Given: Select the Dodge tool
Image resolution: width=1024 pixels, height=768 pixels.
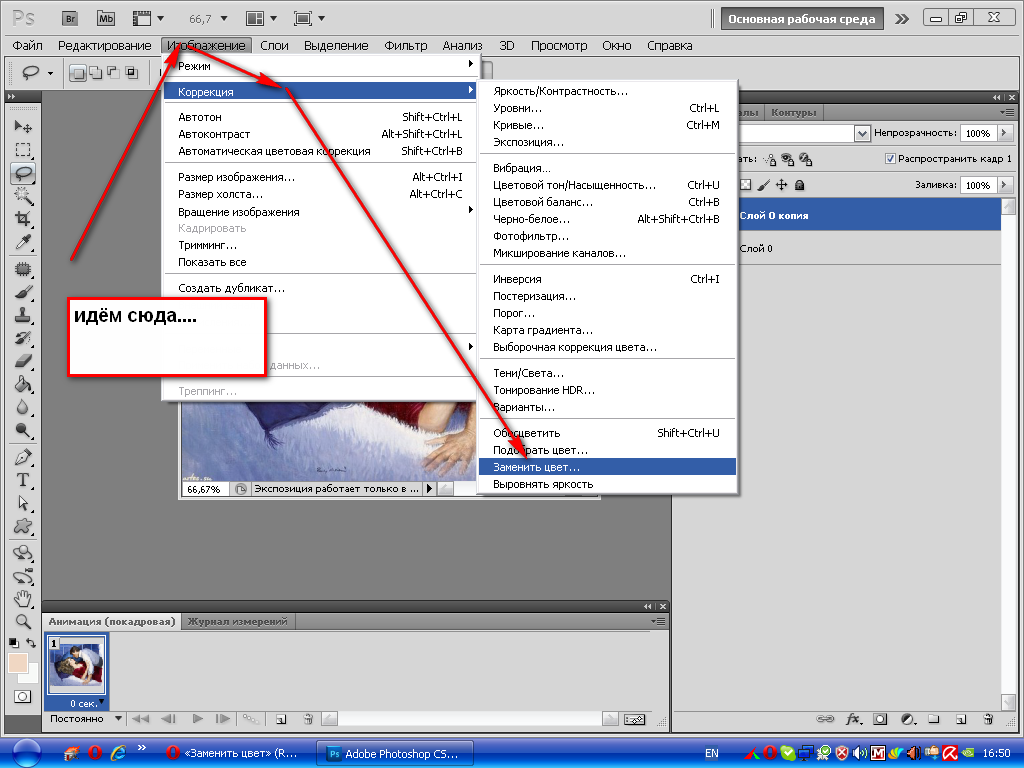Looking at the screenshot, I should point(24,430).
